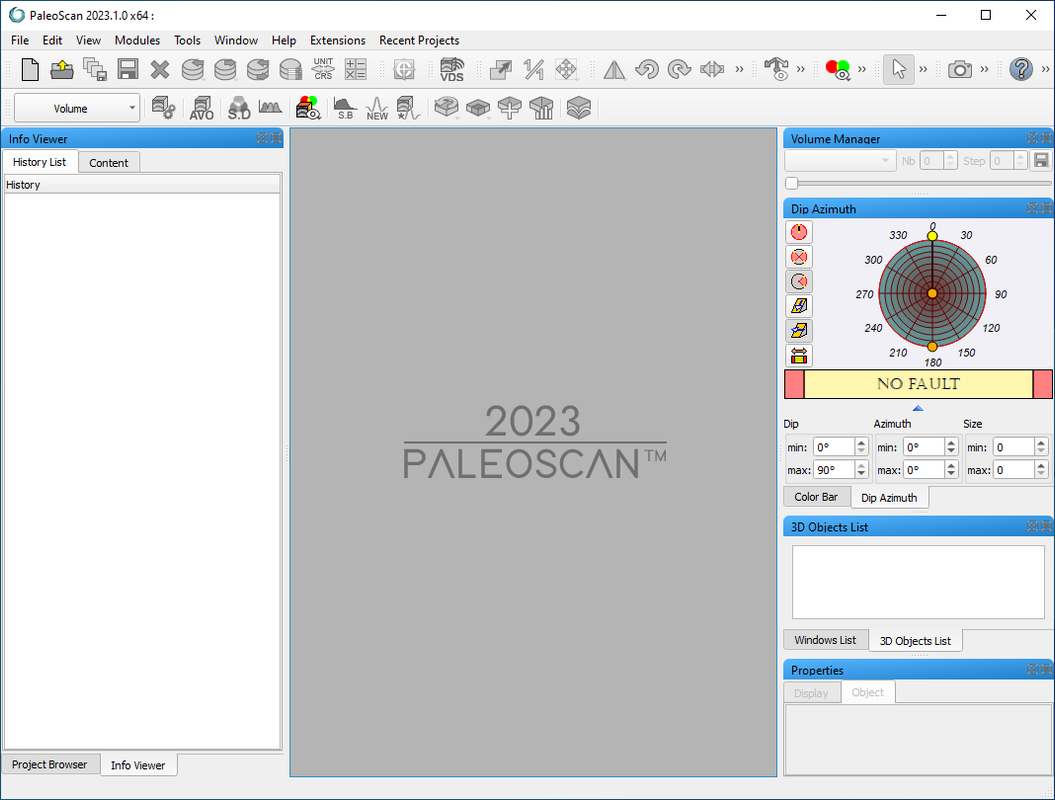This screenshot has width=1055, height=800.
Task: Select the mouse pointer selection tool
Action: (x=898, y=69)
